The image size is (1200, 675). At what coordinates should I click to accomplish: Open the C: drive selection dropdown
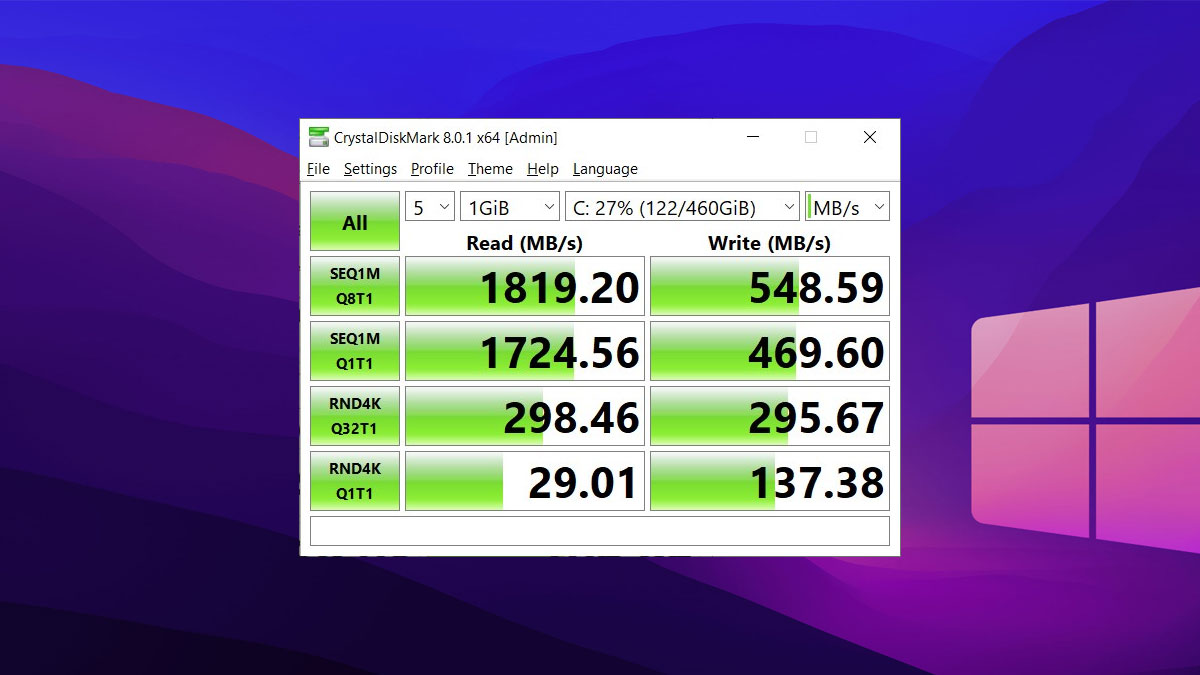click(x=682, y=207)
